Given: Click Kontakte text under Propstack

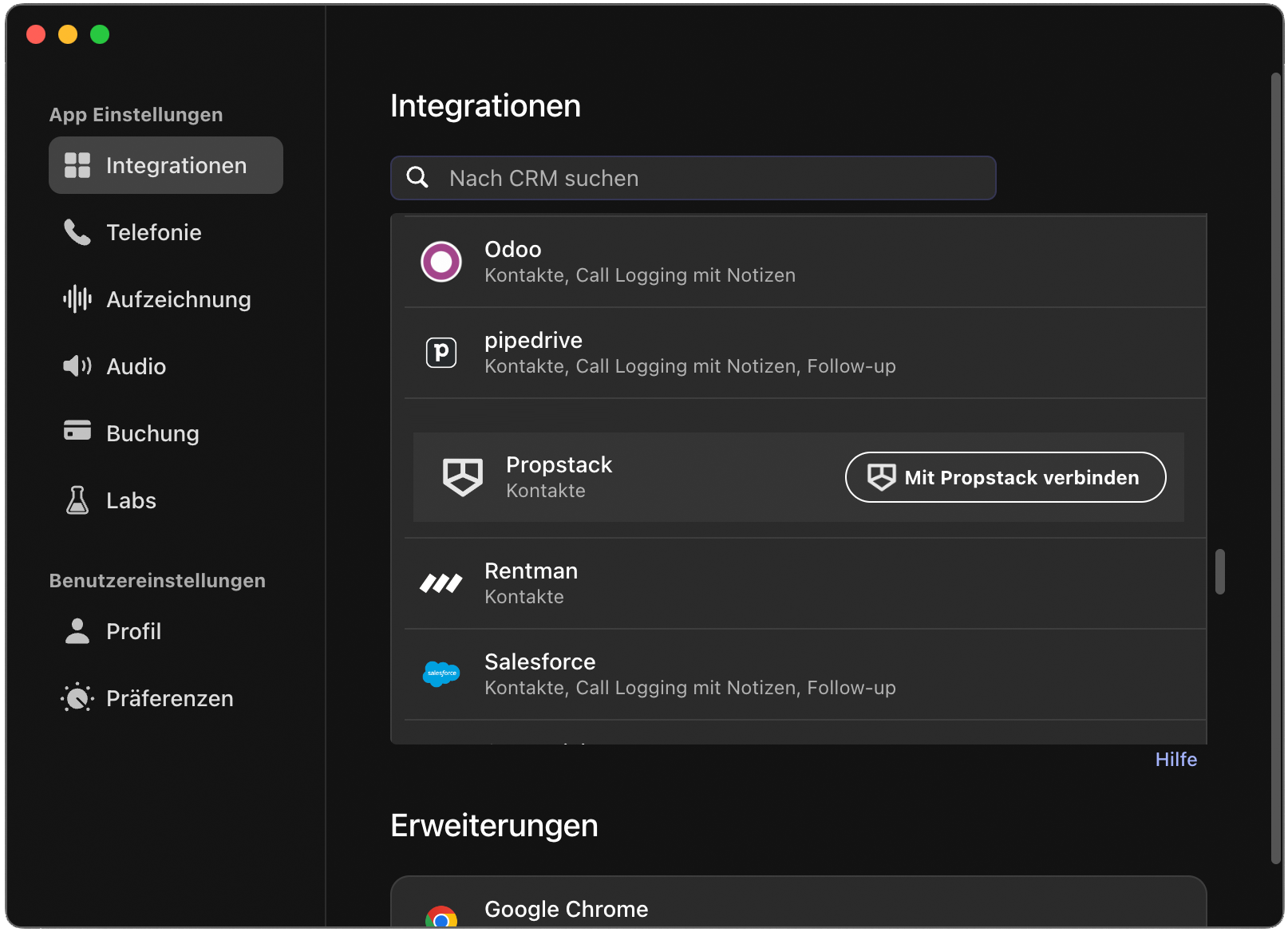Looking at the screenshot, I should pyautogui.click(x=546, y=491).
